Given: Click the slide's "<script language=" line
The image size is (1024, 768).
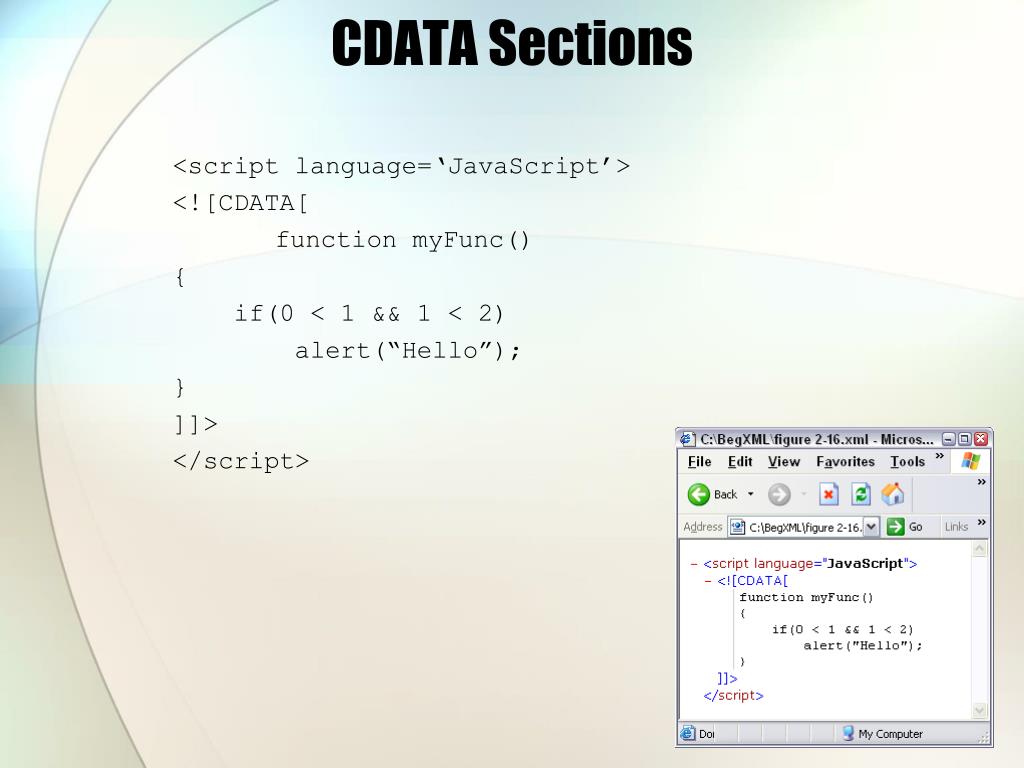Looking at the screenshot, I should (402, 166).
